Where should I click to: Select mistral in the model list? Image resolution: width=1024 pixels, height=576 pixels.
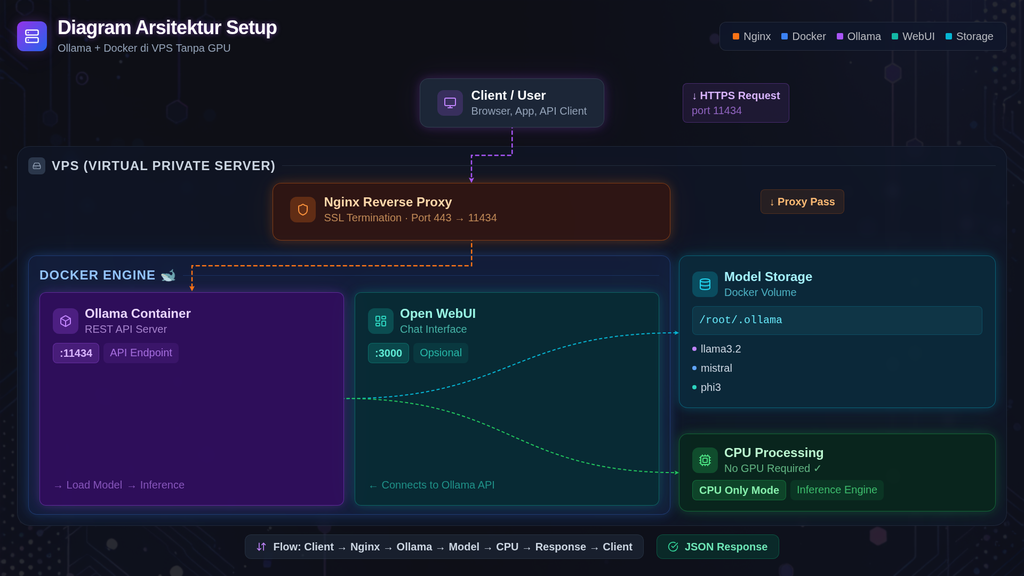[x=716, y=368]
